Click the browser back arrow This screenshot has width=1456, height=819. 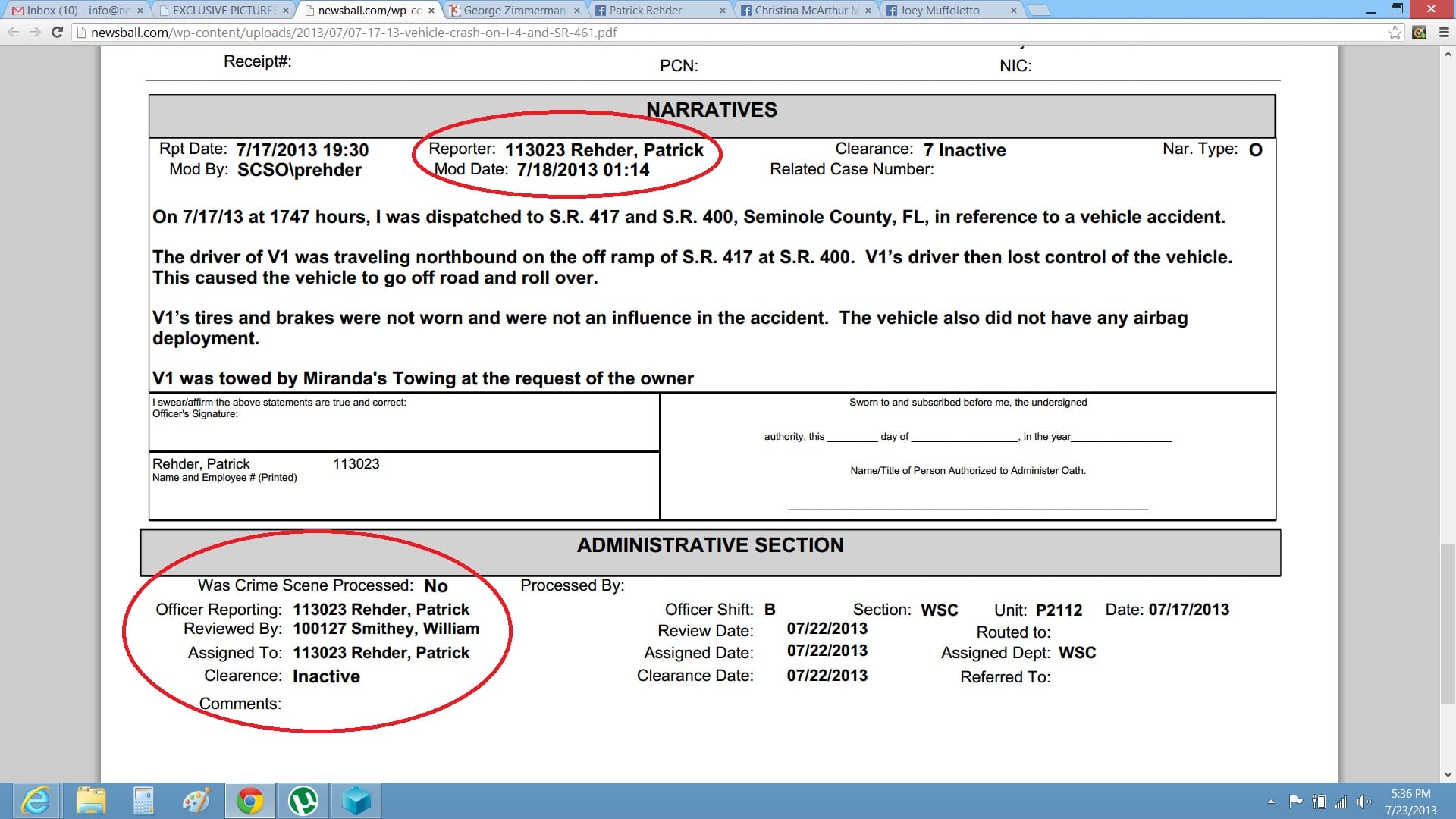(13, 33)
